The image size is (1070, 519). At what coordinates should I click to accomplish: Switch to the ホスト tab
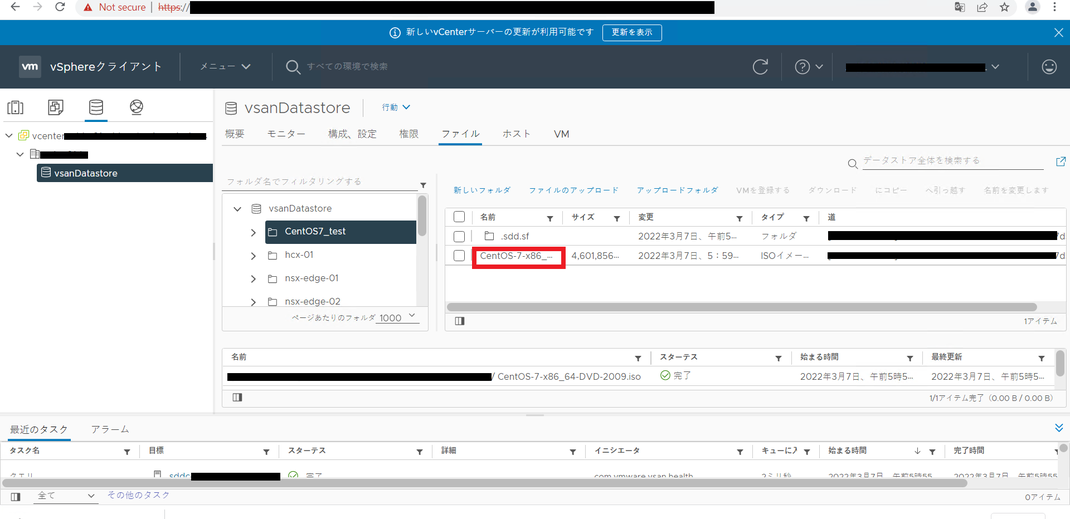(517, 134)
